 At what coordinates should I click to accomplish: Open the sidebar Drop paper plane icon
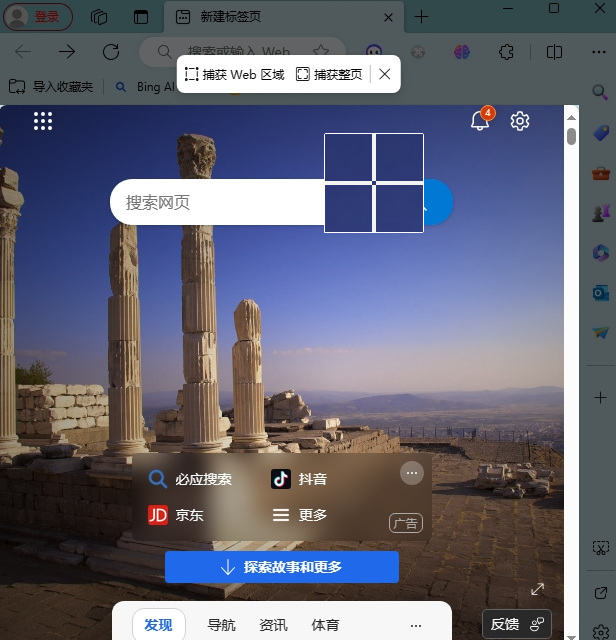[x=601, y=333]
